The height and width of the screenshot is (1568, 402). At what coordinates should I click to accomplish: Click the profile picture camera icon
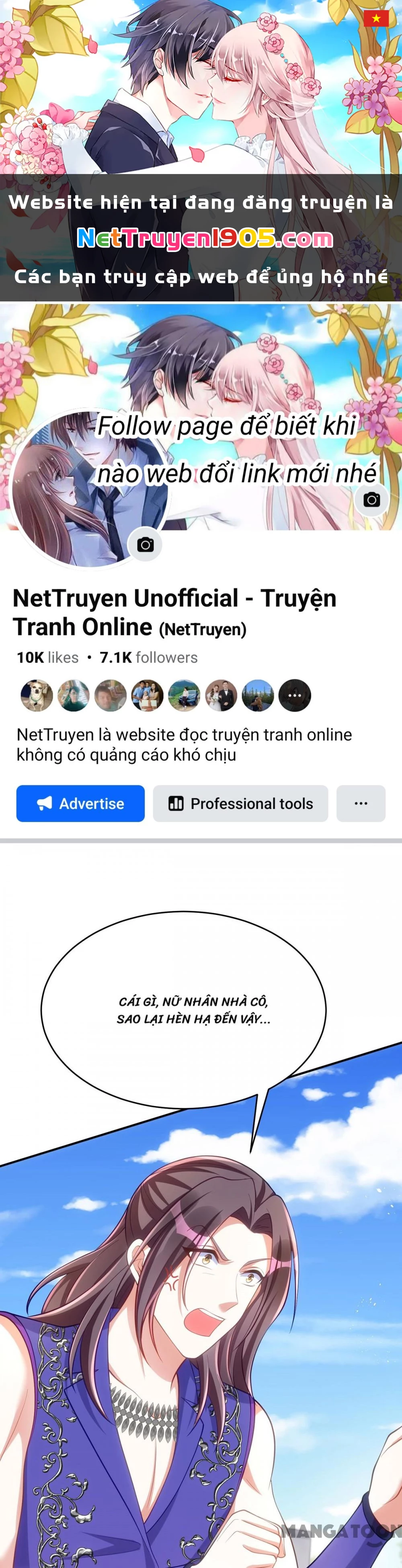145,545
